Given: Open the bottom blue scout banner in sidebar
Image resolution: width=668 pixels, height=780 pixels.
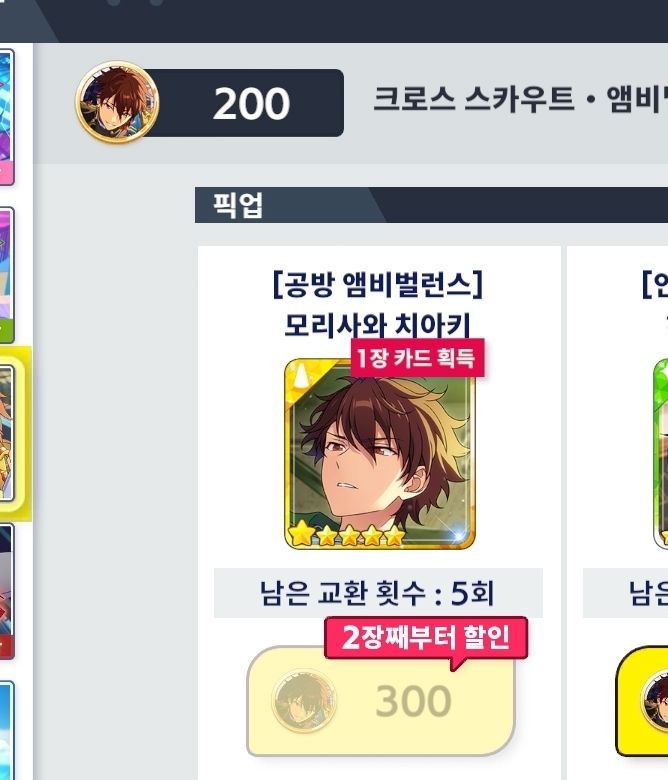Looking at the screenshot, I should click(x=7, y=730).
